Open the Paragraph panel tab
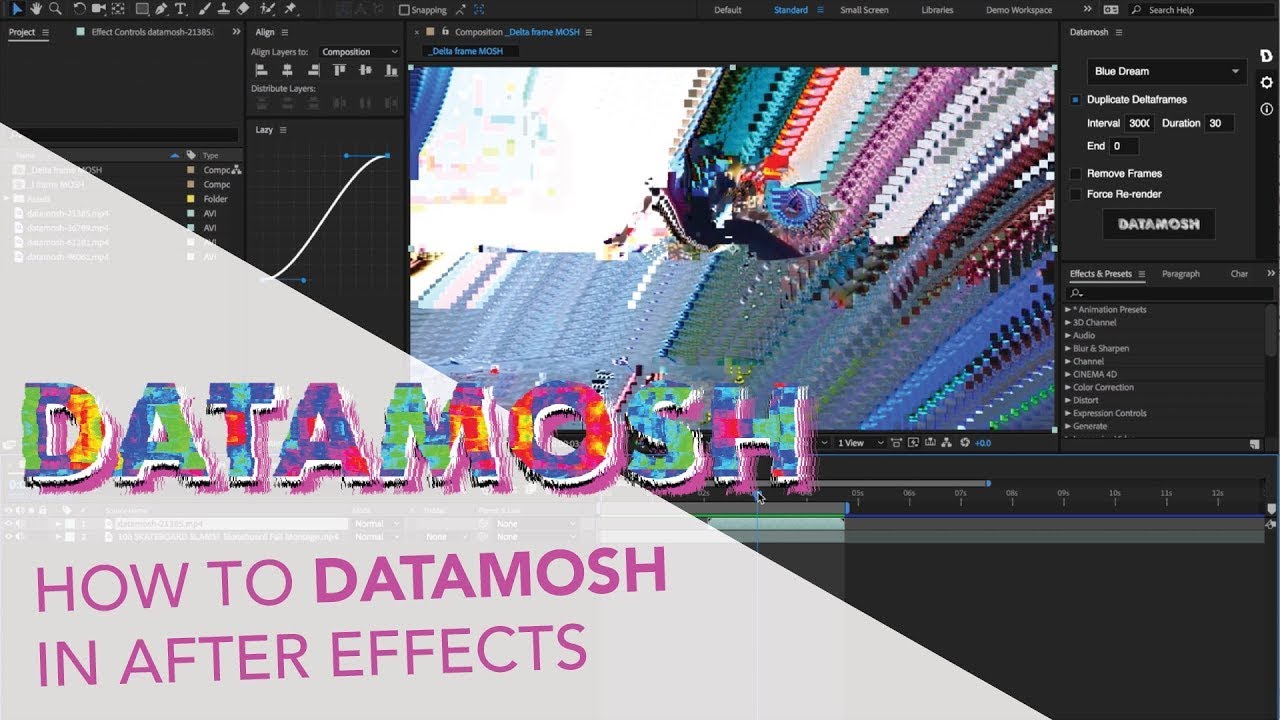1280x720 pixels. click(1181, 274)
